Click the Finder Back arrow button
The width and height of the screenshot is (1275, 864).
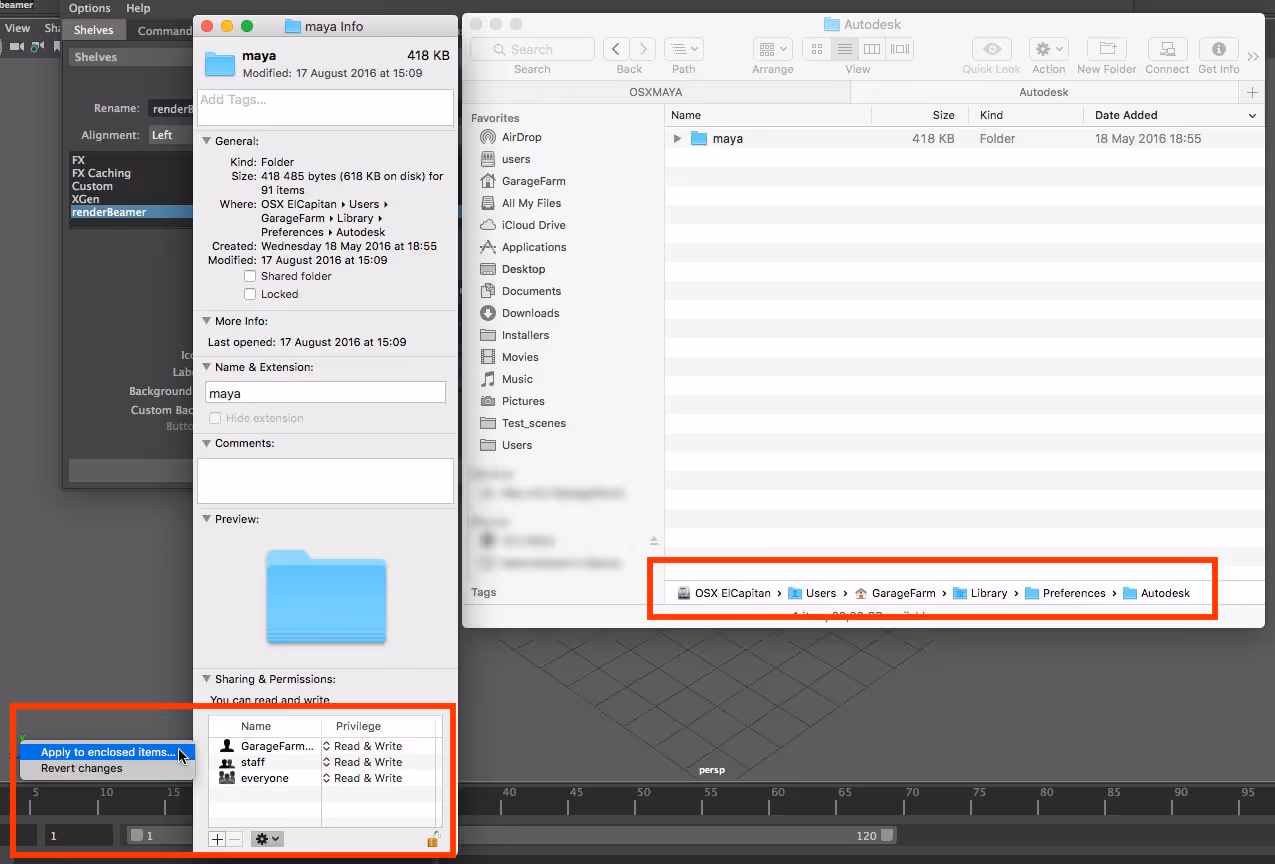617,48
